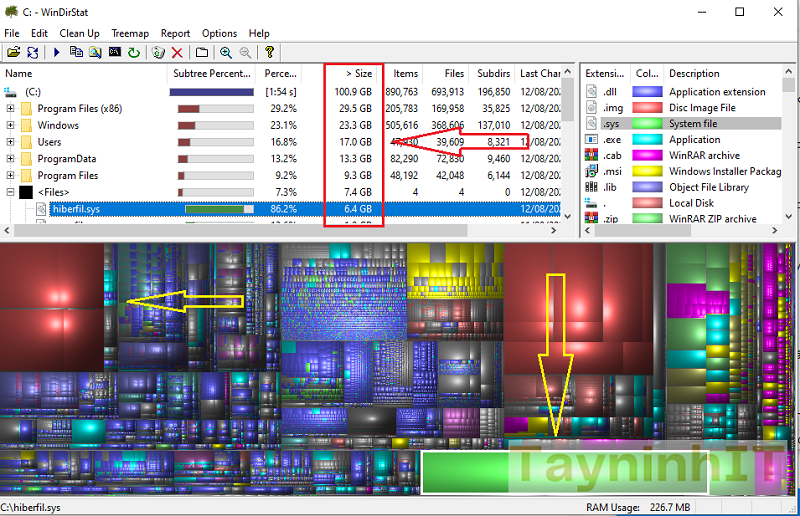This screenshot has width=800, height=516.
Task: Click the red X permanent delete icon
Action: click(x=177, y=52)
